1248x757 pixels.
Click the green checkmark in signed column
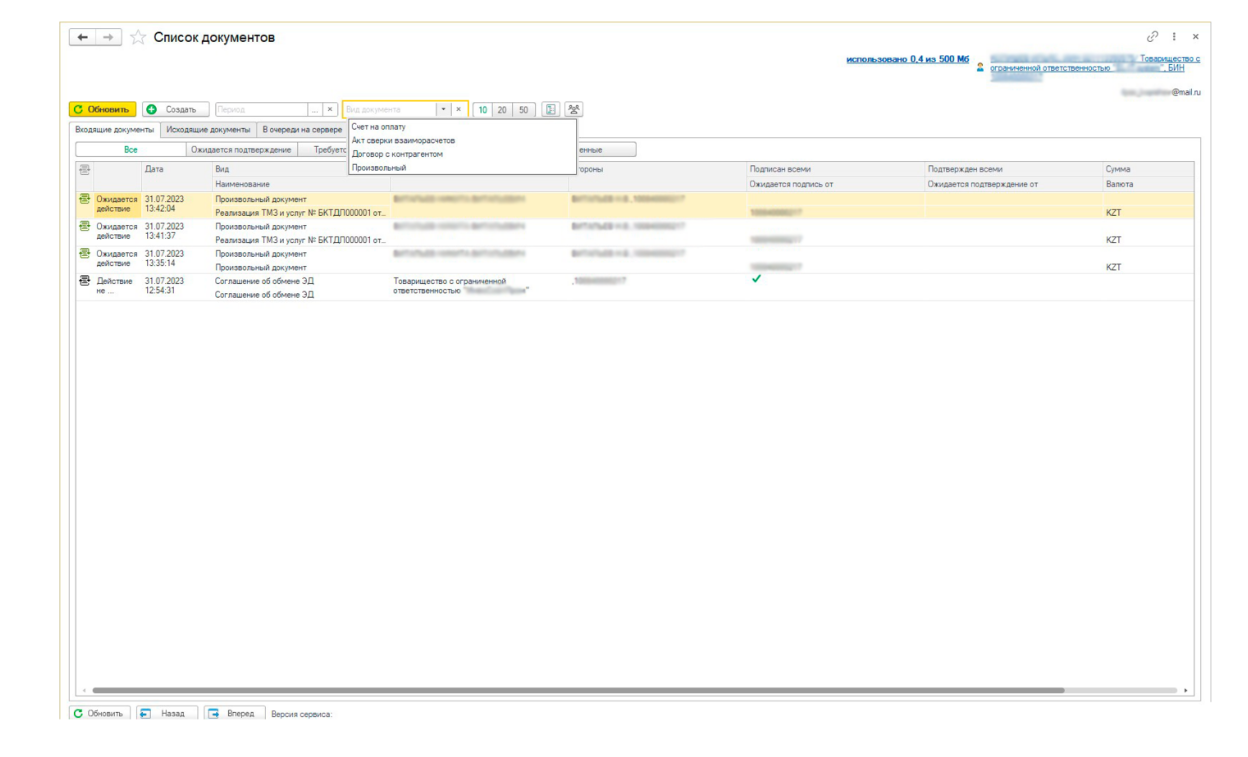(x=756, y=279)
